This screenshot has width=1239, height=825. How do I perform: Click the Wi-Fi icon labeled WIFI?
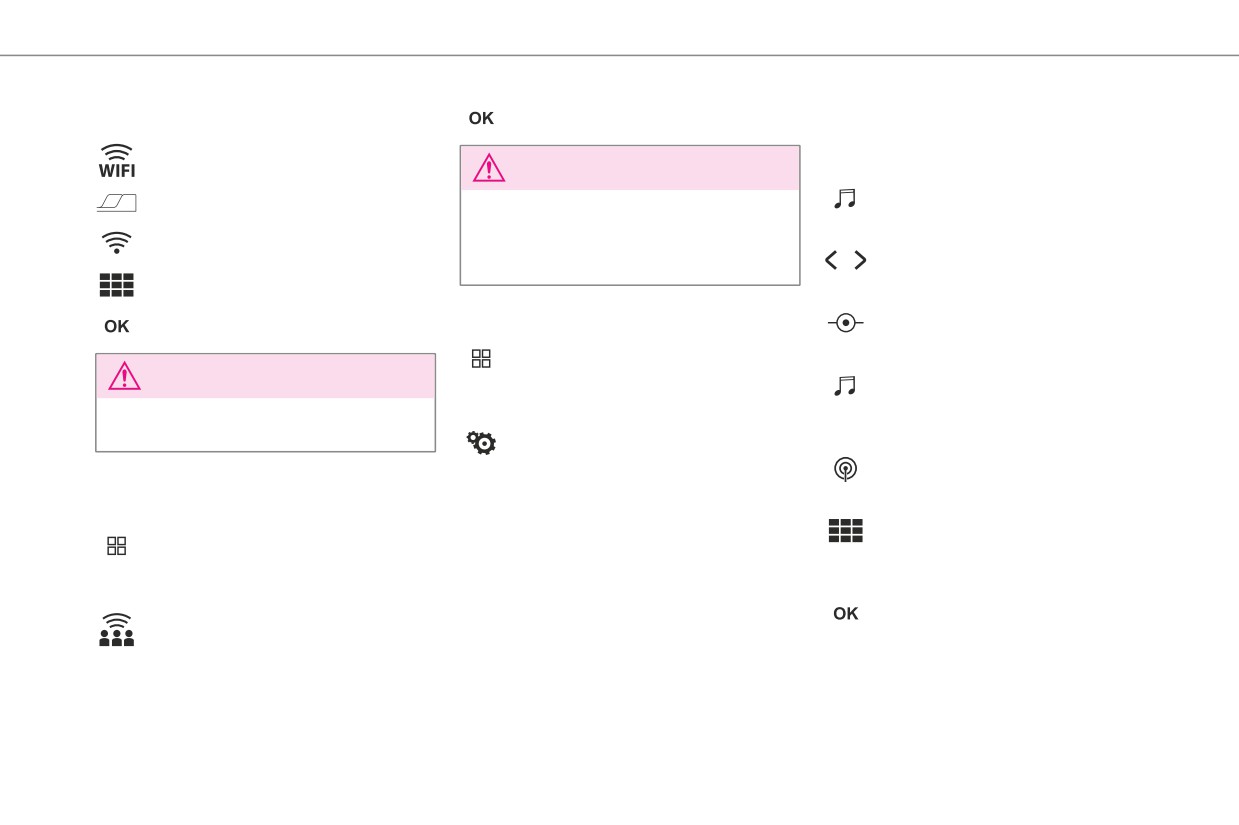[117, 161]
